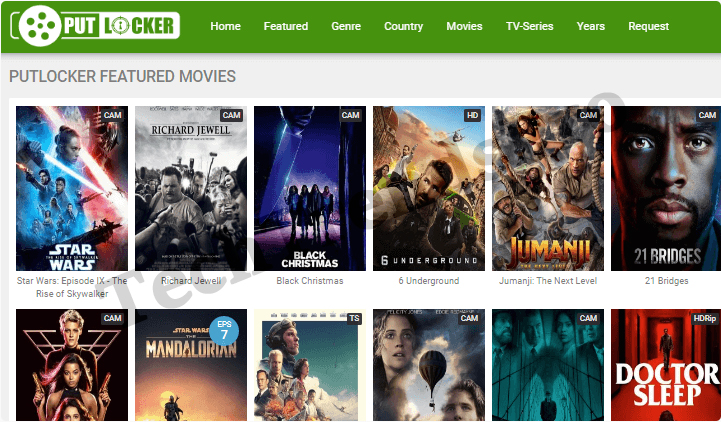
Task: Open the Featured section
Action: click(x=286, y=26)
